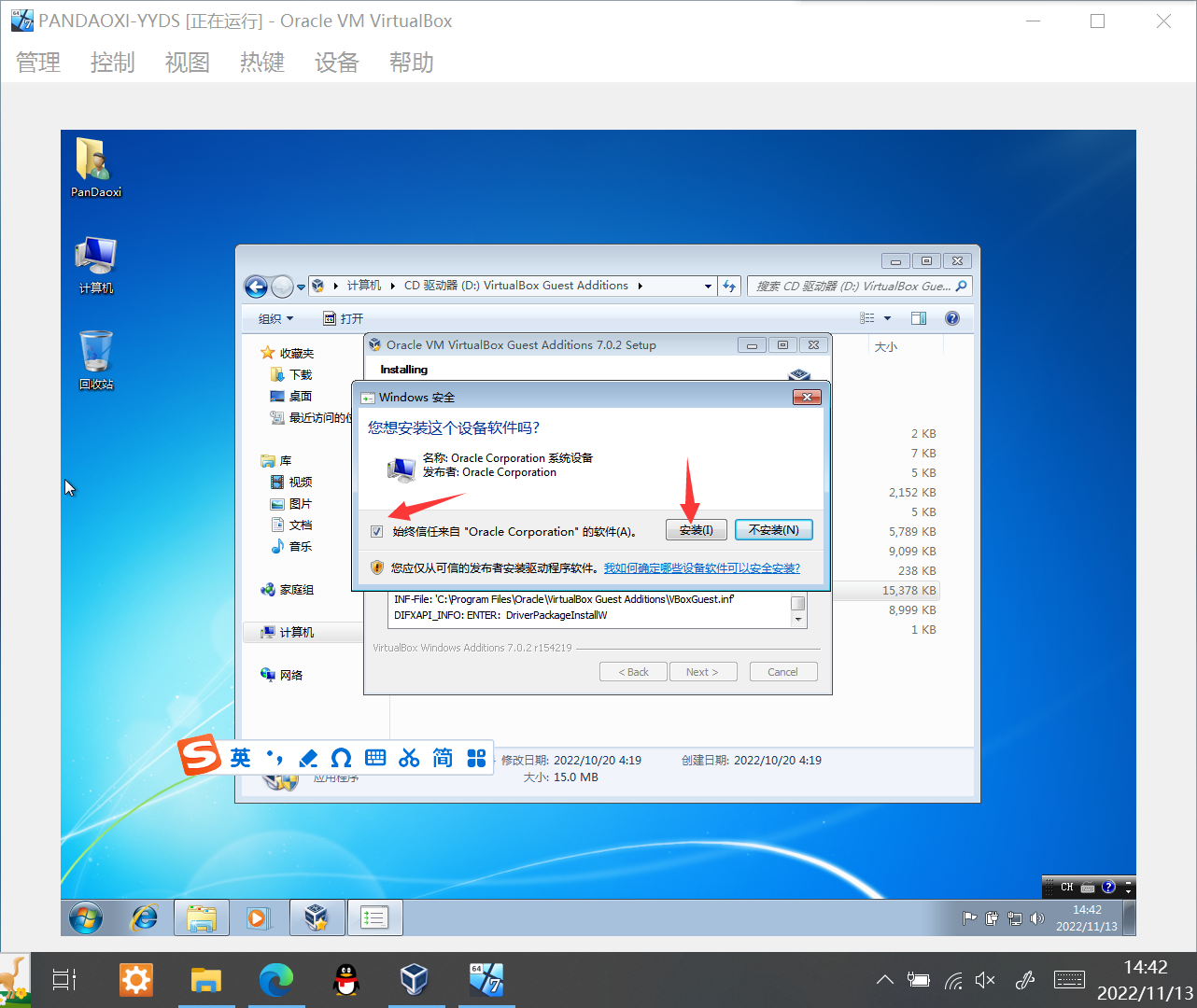This screenshot has width=1197, height=1008.
Task: Click the setup log scrollbar down arrow
Action: tap(798, 620)
